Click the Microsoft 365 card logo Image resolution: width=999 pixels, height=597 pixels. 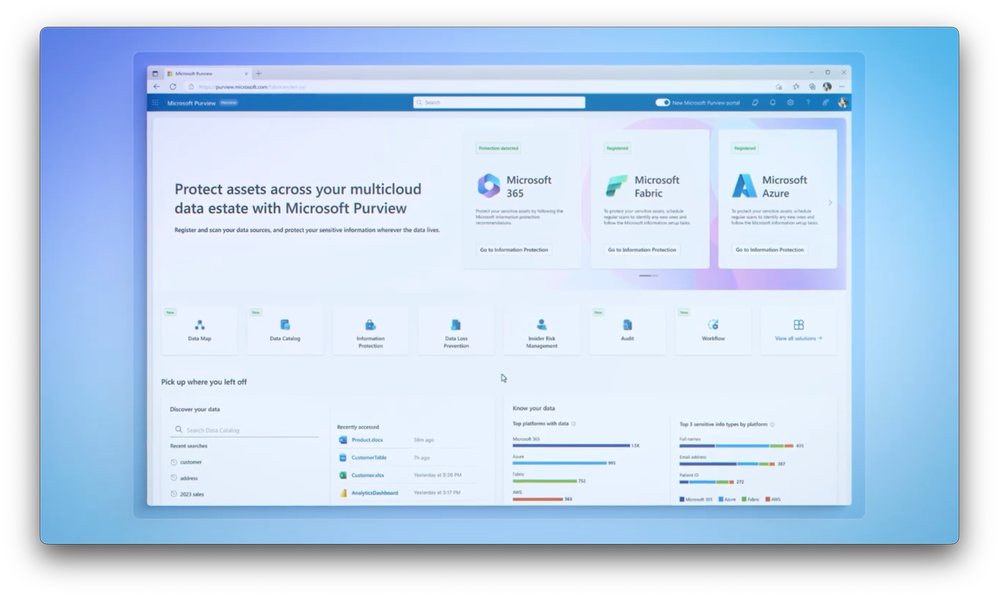(x=489, y=185)
